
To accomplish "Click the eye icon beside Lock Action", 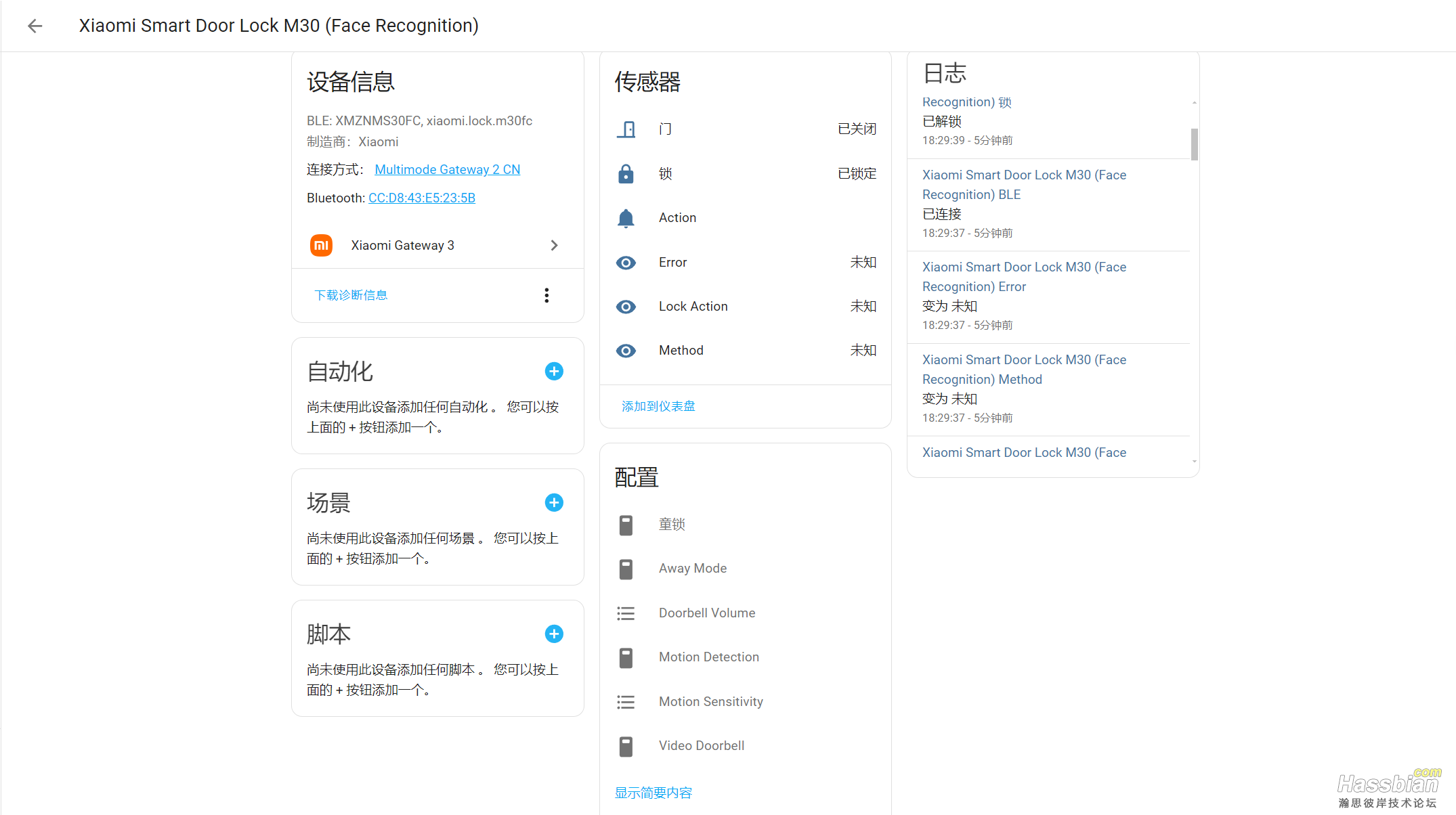I will [626, 307].
